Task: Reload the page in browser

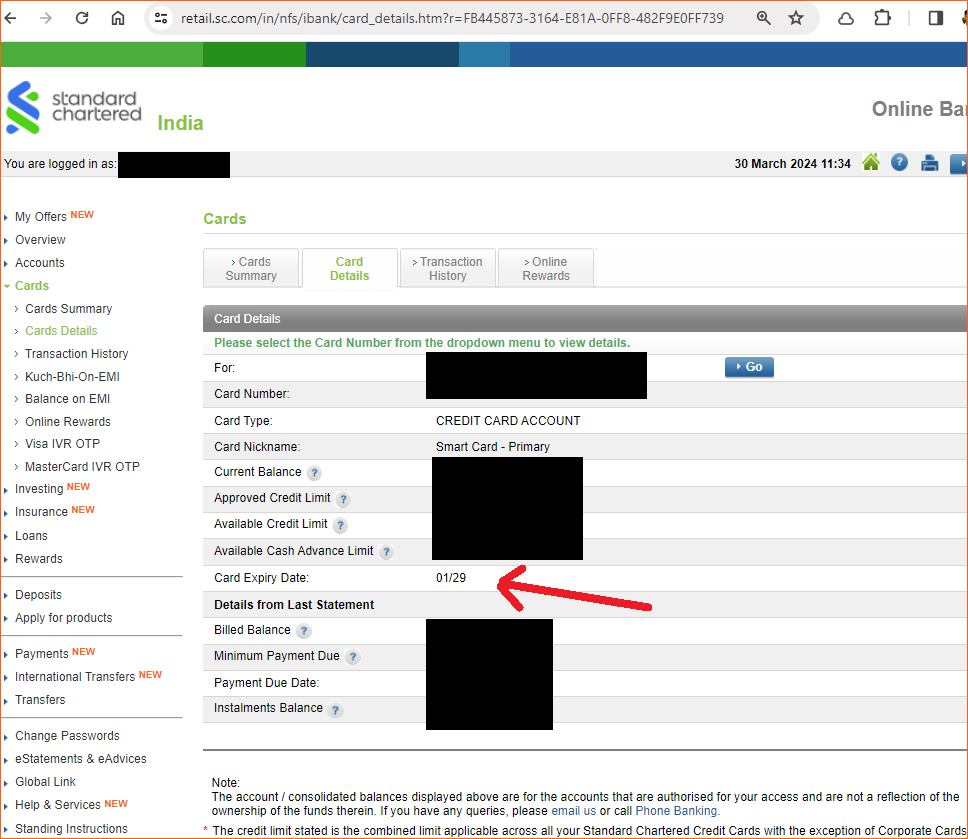Action: click(x=82, y=18)
